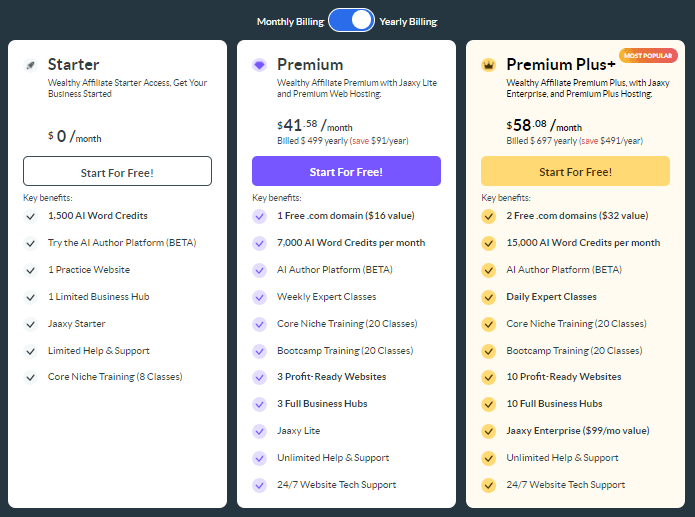Click the Premium Plus+ crown icon

(488, 65)
